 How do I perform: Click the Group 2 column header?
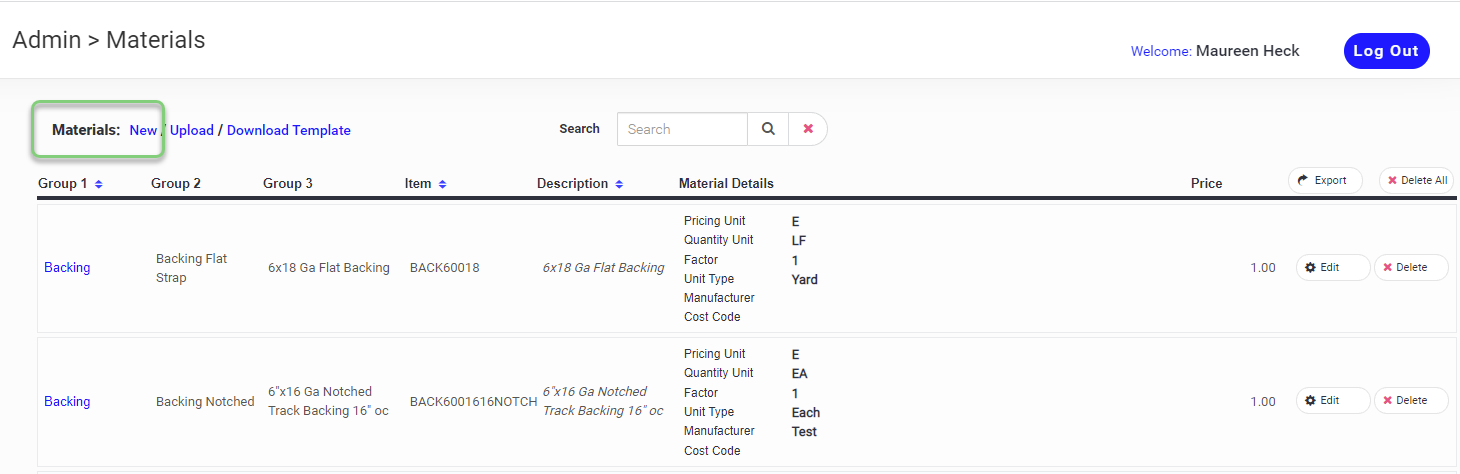tap(176, 184)
